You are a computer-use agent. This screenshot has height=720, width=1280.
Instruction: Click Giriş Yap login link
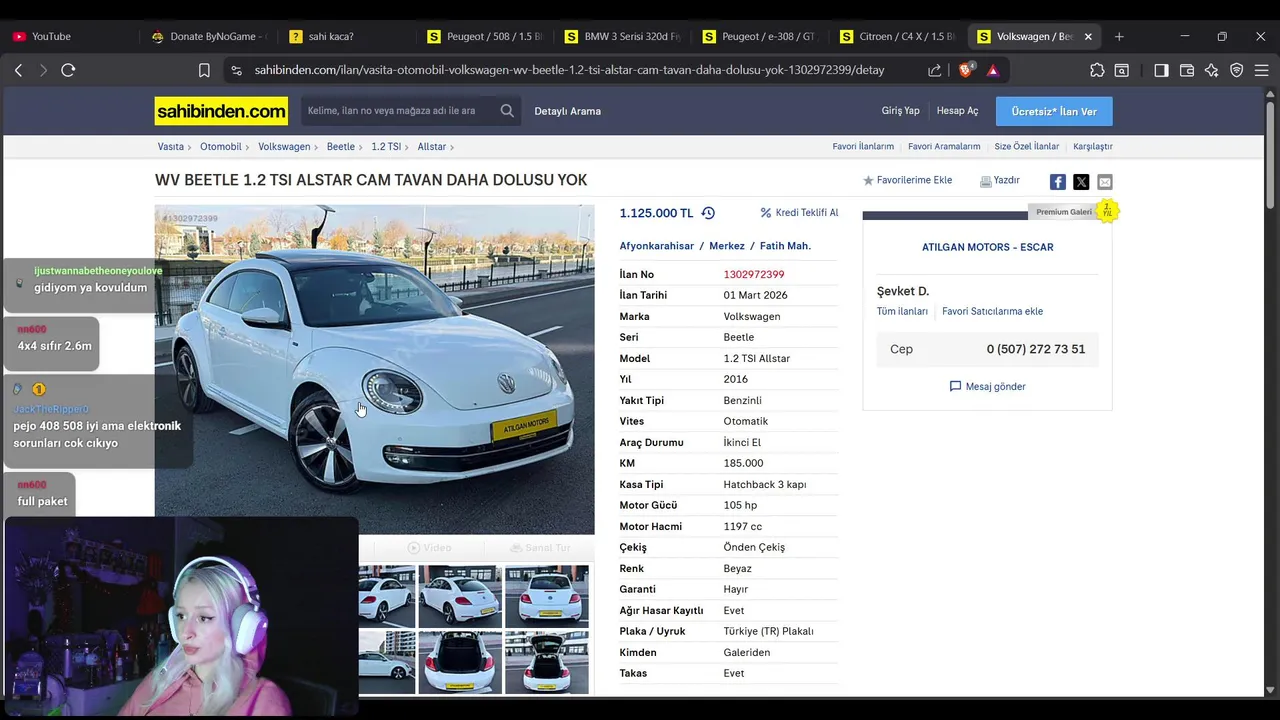click(900, 111)
